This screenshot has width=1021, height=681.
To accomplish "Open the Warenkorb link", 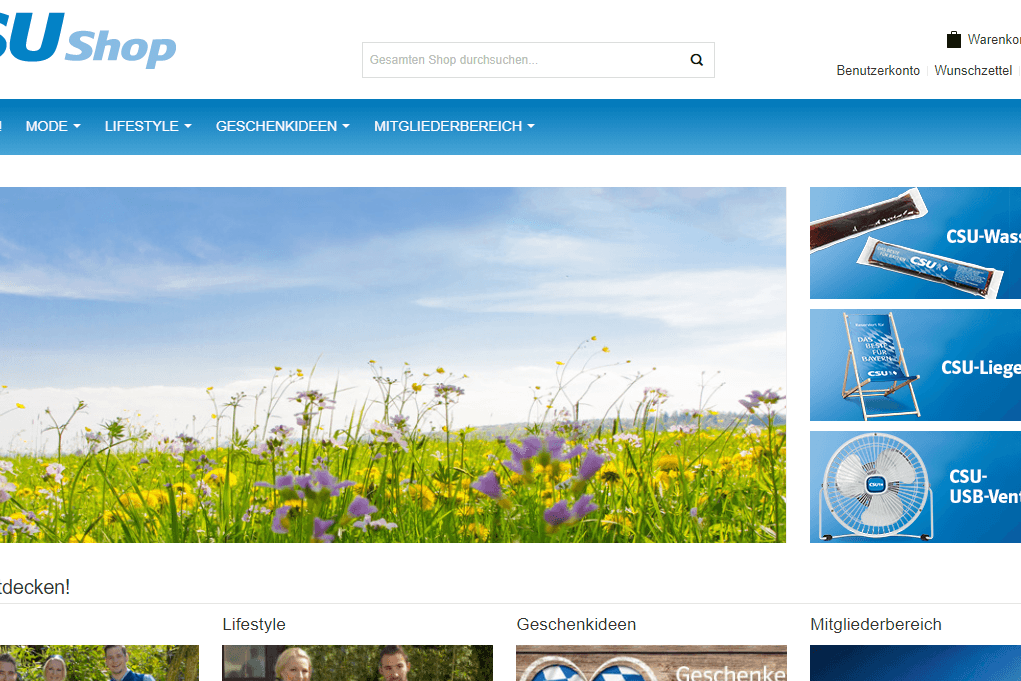I will coord(994,40).
